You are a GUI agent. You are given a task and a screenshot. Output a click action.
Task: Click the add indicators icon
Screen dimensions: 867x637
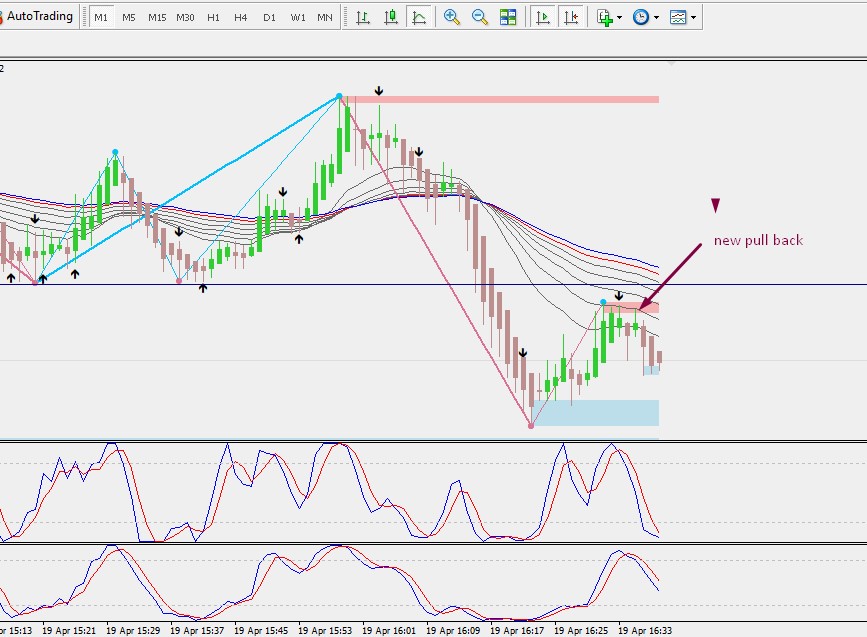point(605,17)
